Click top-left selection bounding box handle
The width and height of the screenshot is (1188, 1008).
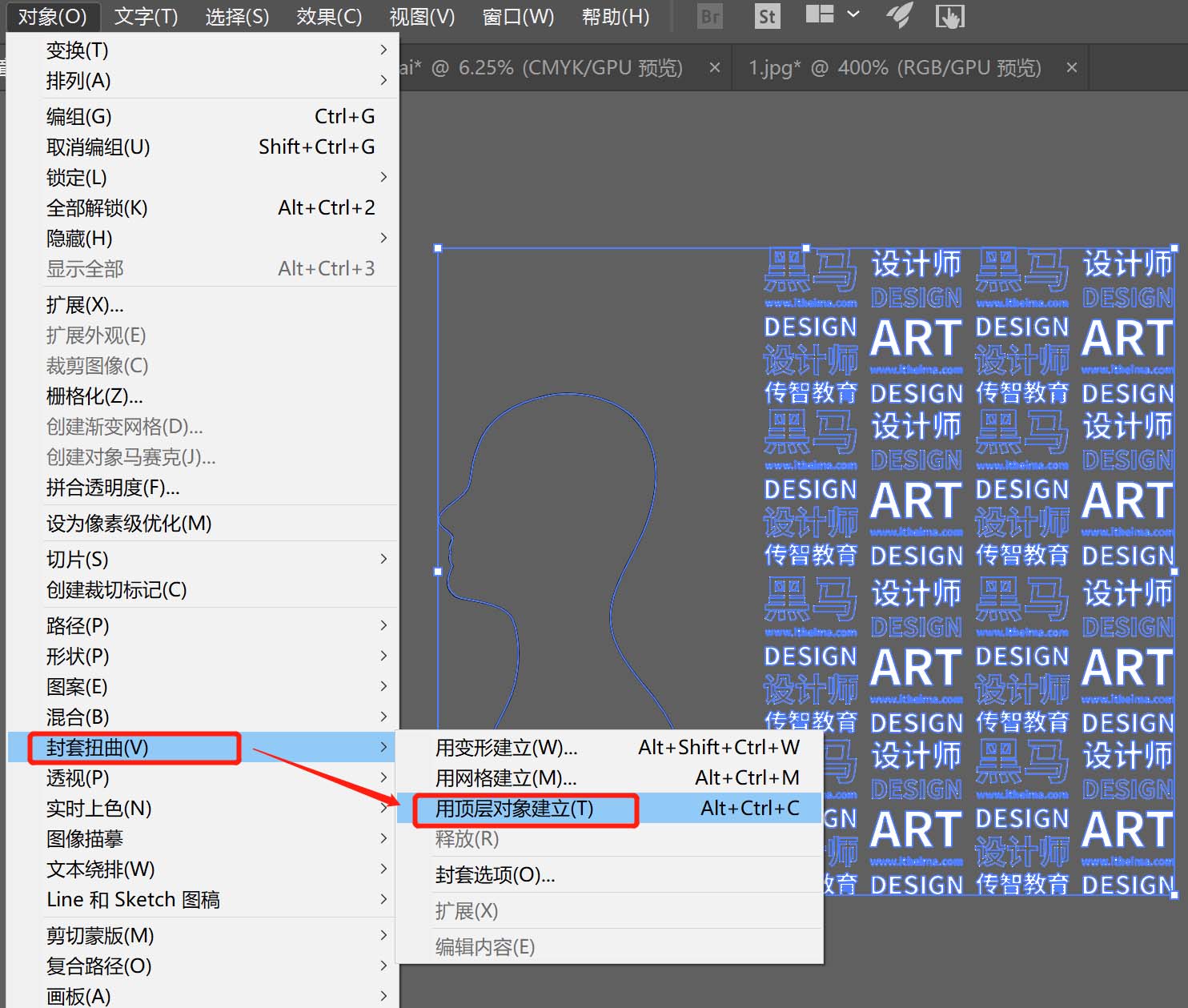(x=438, y=248)
